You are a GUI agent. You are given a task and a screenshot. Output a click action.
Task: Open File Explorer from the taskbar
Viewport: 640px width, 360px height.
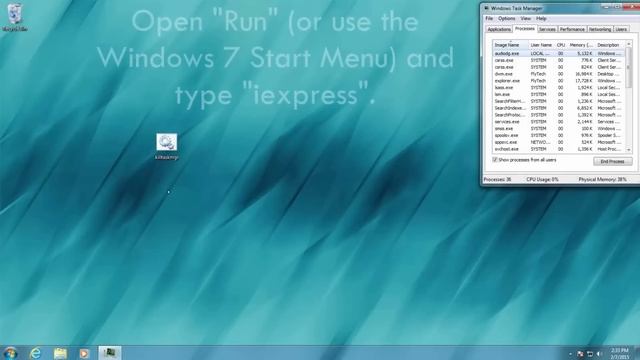(x=60, y=353)
